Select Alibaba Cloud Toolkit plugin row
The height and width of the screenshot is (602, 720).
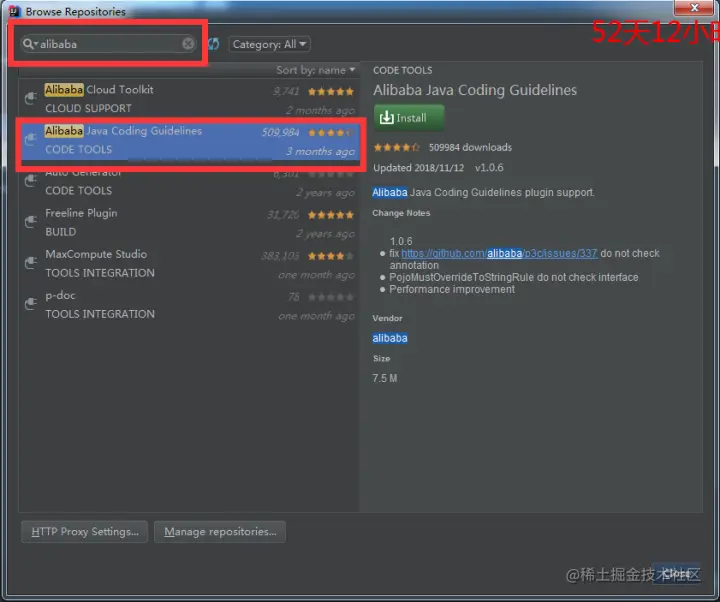[190, 99]
